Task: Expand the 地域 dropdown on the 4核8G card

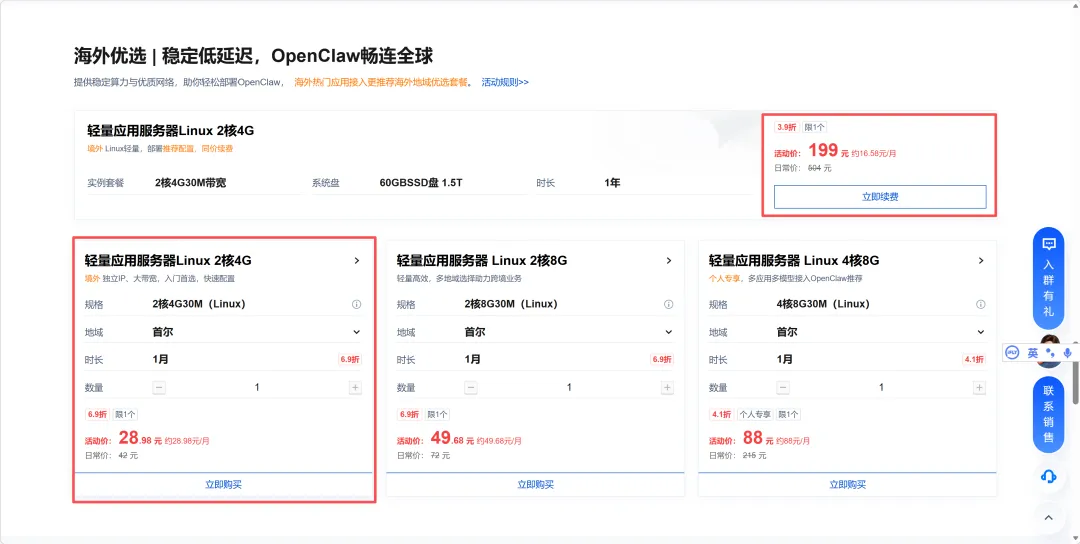Action: (881, 332)
